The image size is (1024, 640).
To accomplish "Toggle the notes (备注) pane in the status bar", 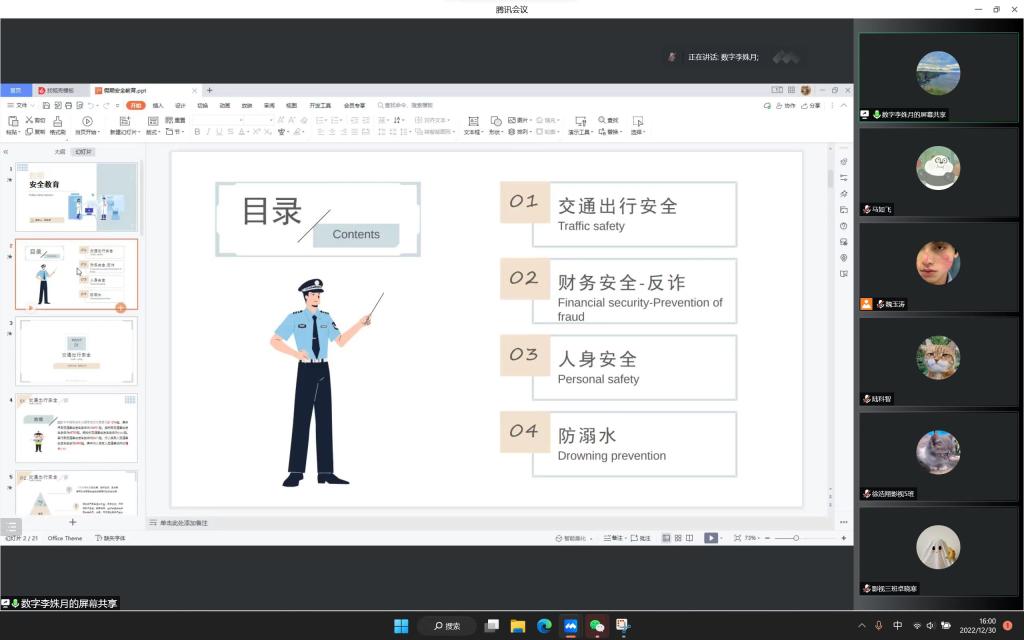I will point(616,538).
